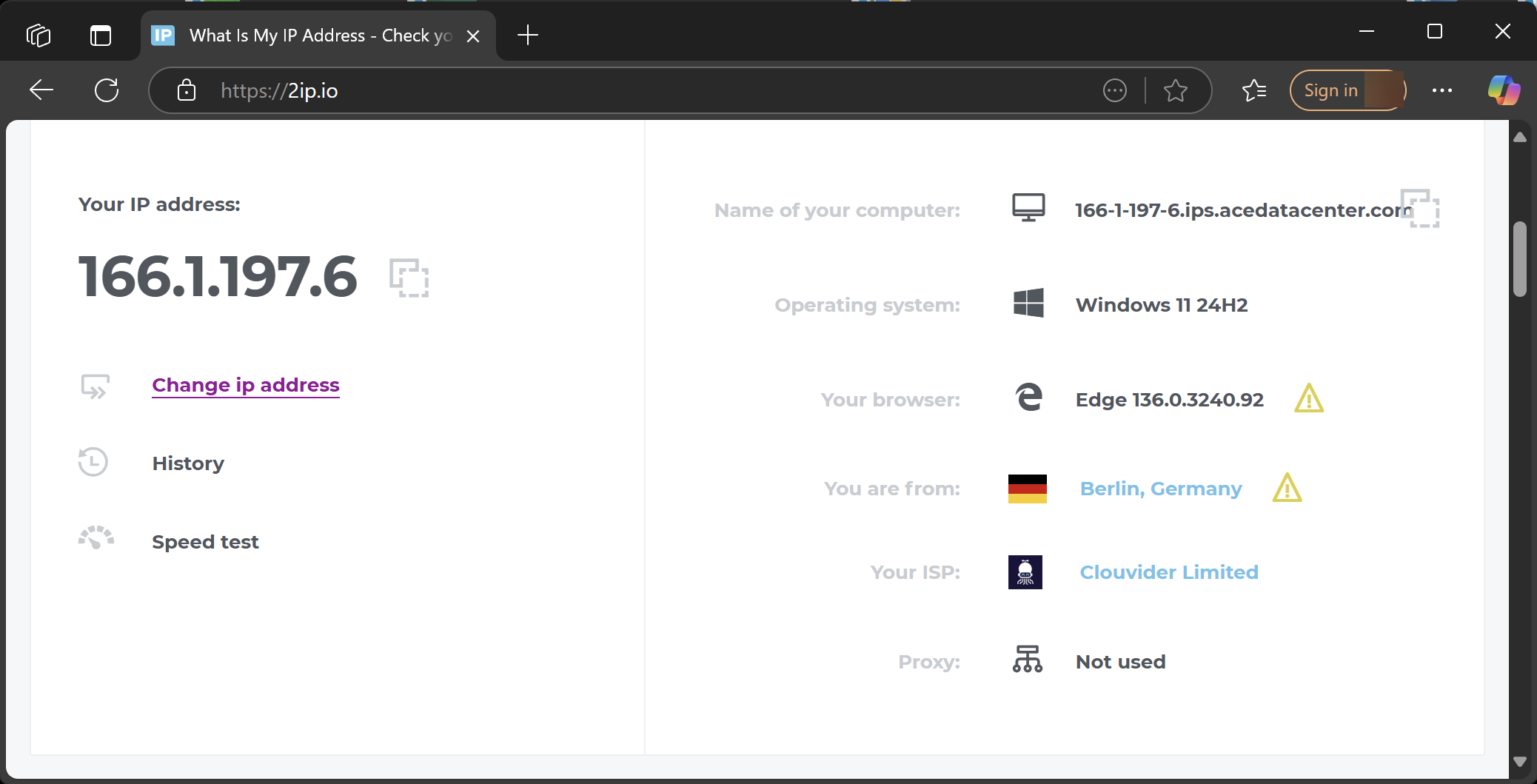Copy the IP address 166.1.197.6 icon
The height and width of the screenshot is (784, 1537).
(x=409, y=278)
